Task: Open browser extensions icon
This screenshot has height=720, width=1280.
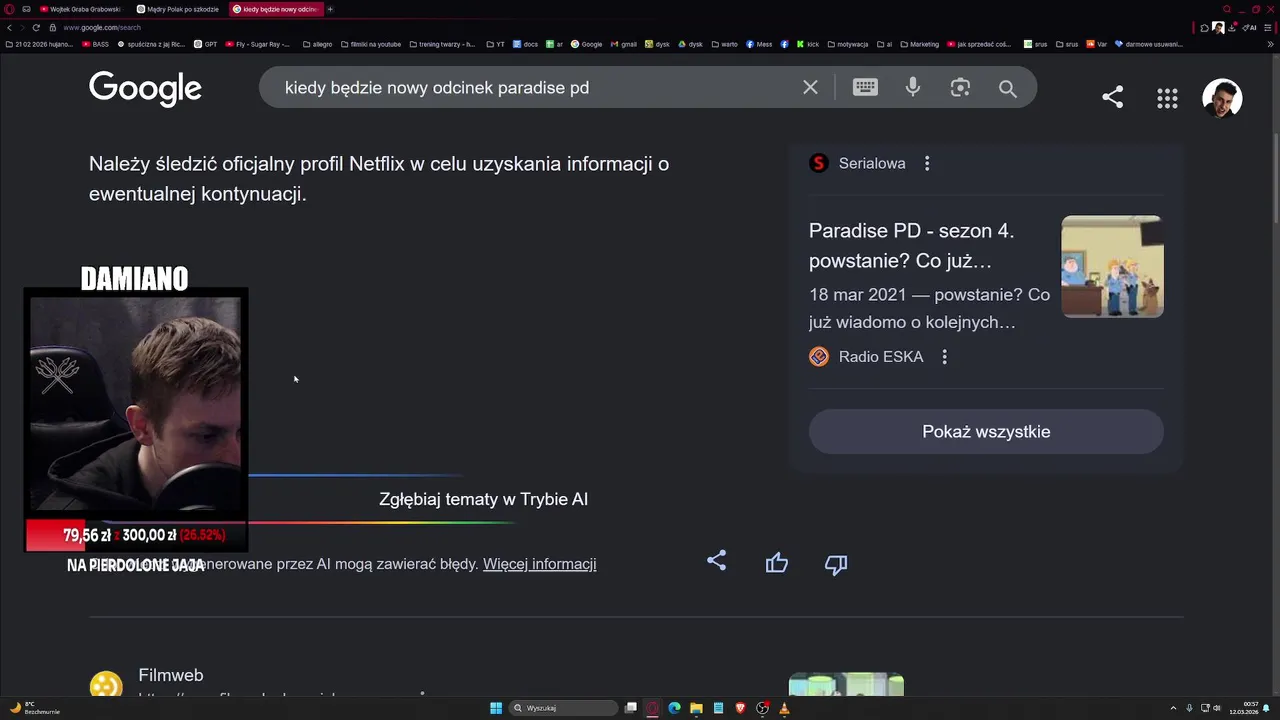Action: point(1205,28)
